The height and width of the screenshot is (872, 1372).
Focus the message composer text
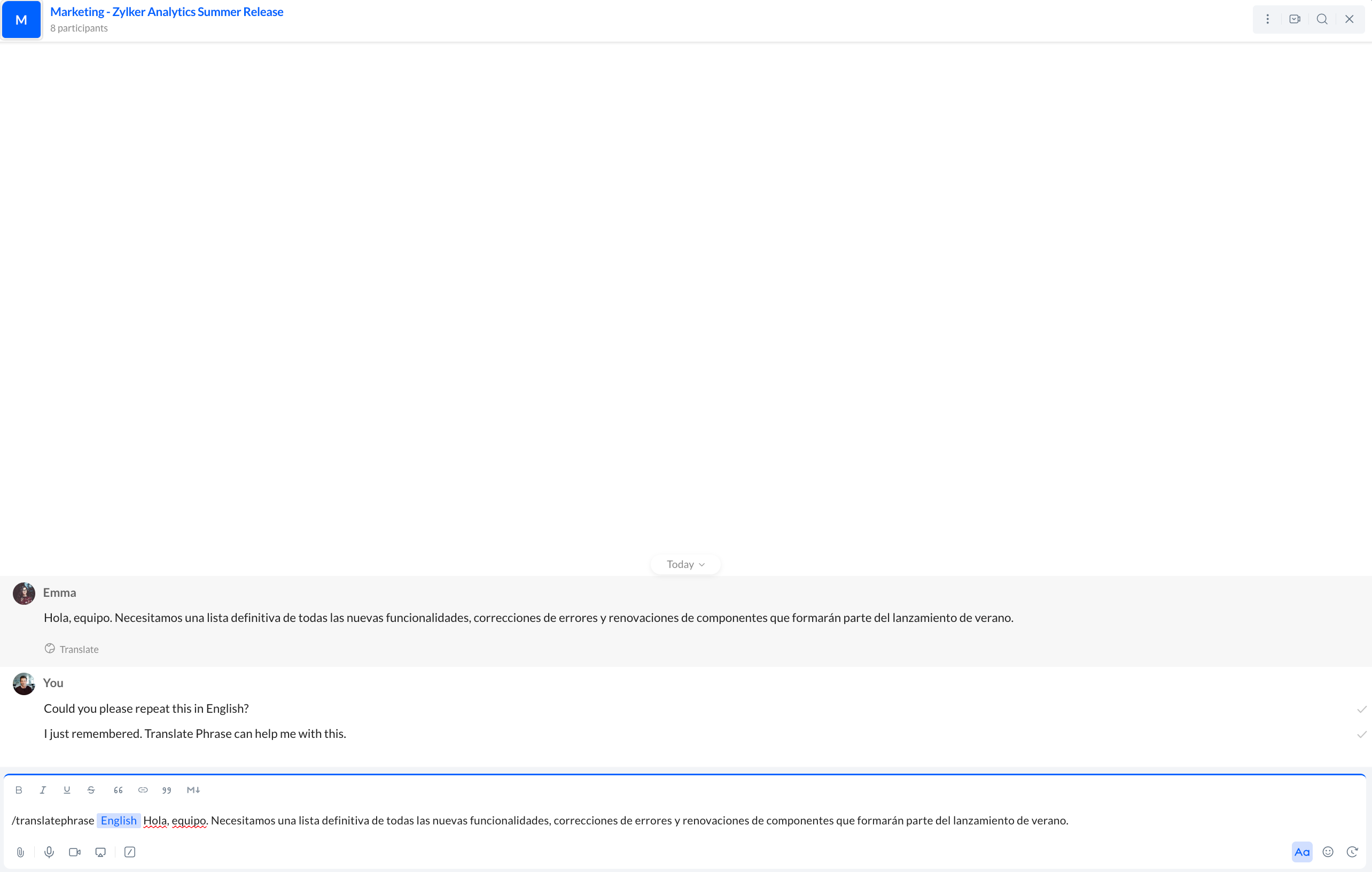pyautogui.click(x=684, y=821)
